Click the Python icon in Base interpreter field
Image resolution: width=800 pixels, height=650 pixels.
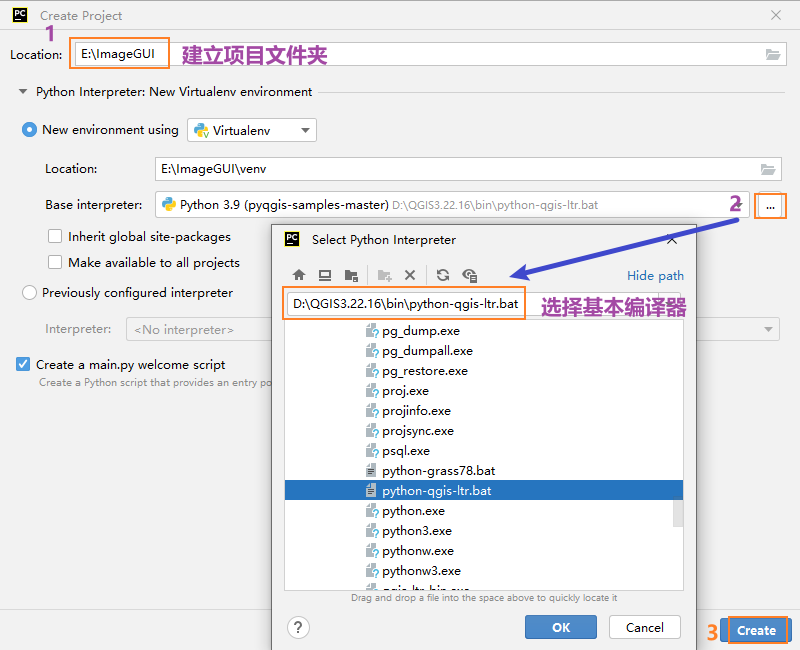[169, 205]
